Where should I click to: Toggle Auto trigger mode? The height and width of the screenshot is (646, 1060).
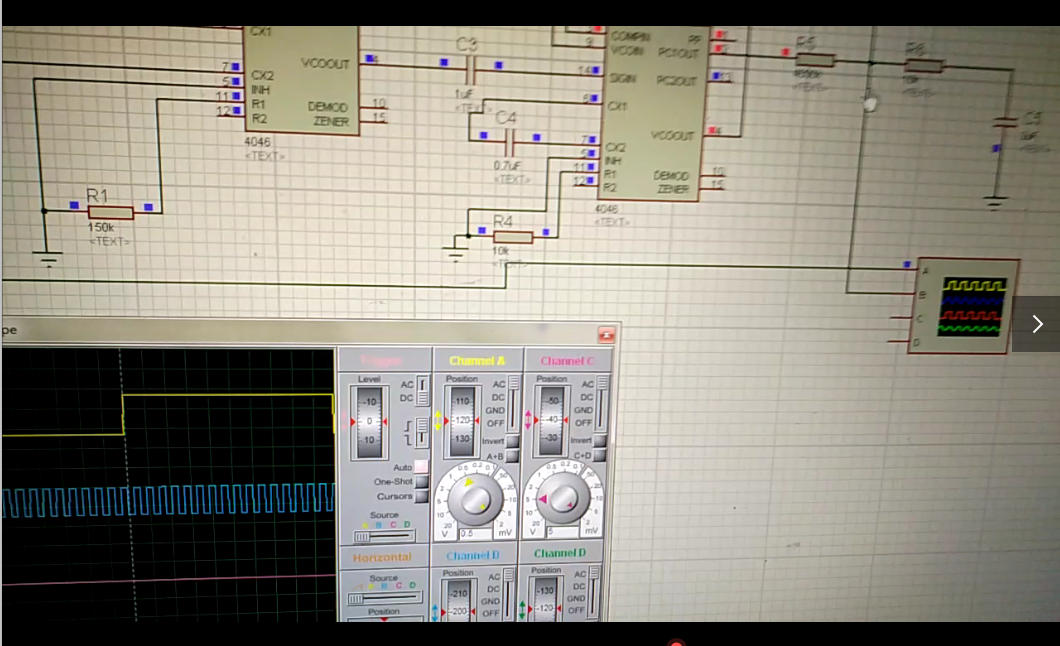pos(420,466)
